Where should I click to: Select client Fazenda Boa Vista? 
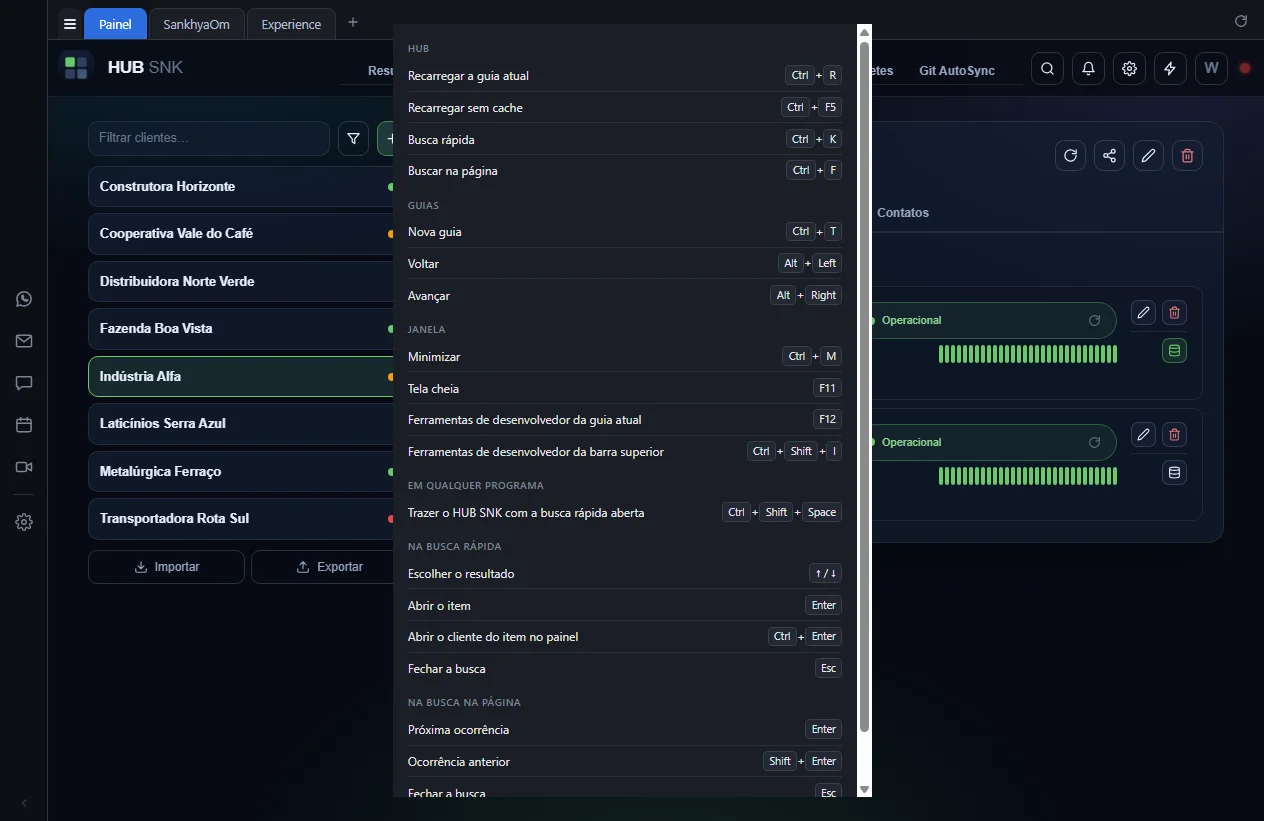coord(241,329)
